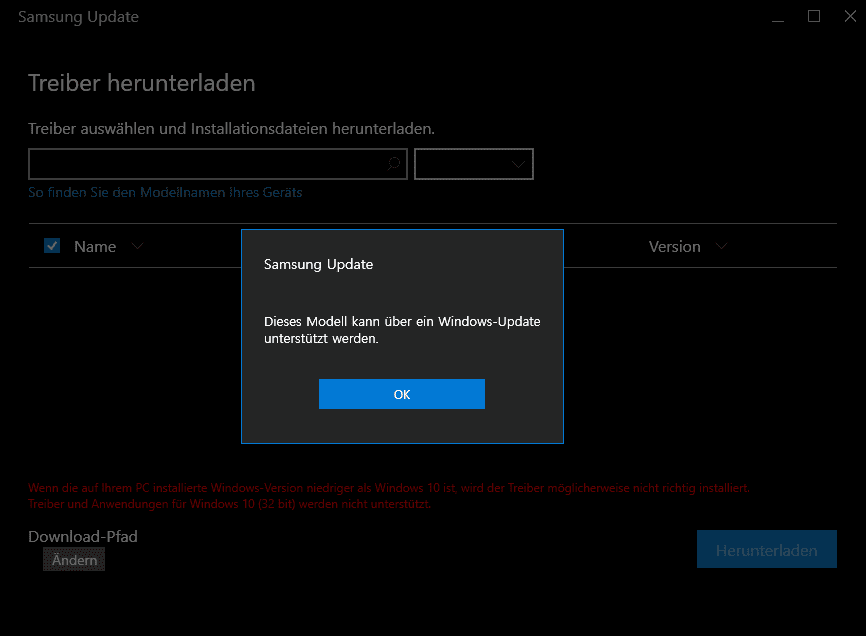This screenshot has height=636, width=866.
Task: Click the 'Samsung Update' dialog title
Action: 319,264
